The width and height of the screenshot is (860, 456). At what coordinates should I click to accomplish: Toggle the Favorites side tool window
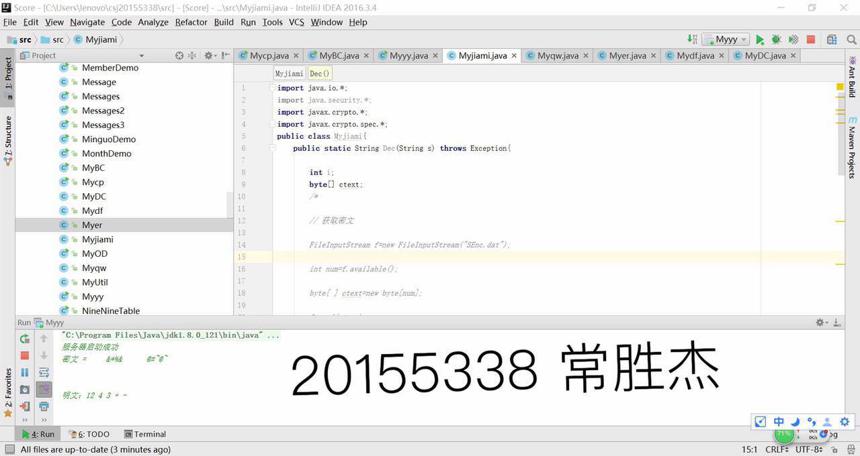coord(8,393)
